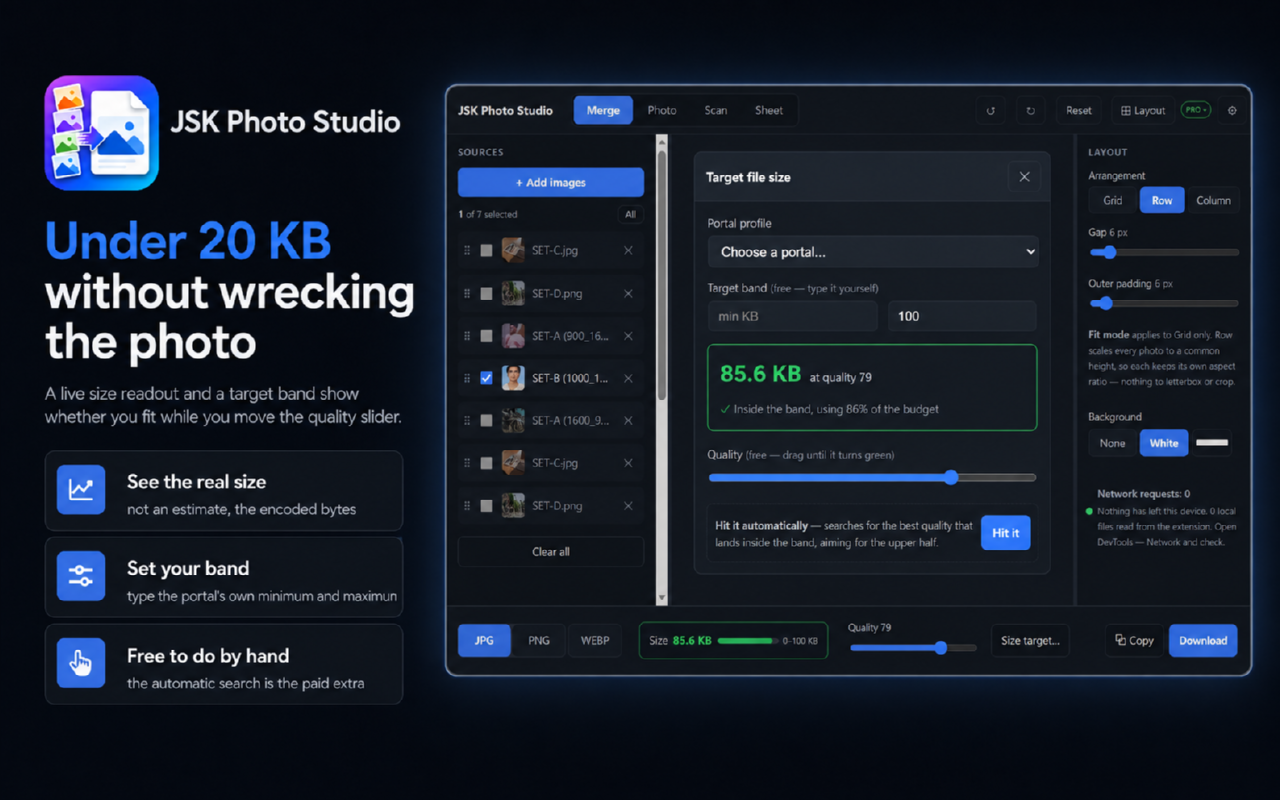This screenshot has width=1280, height=800.
Task: Uncheck the SET-B (1000_1... checkbox
Action: coord(486,378)
